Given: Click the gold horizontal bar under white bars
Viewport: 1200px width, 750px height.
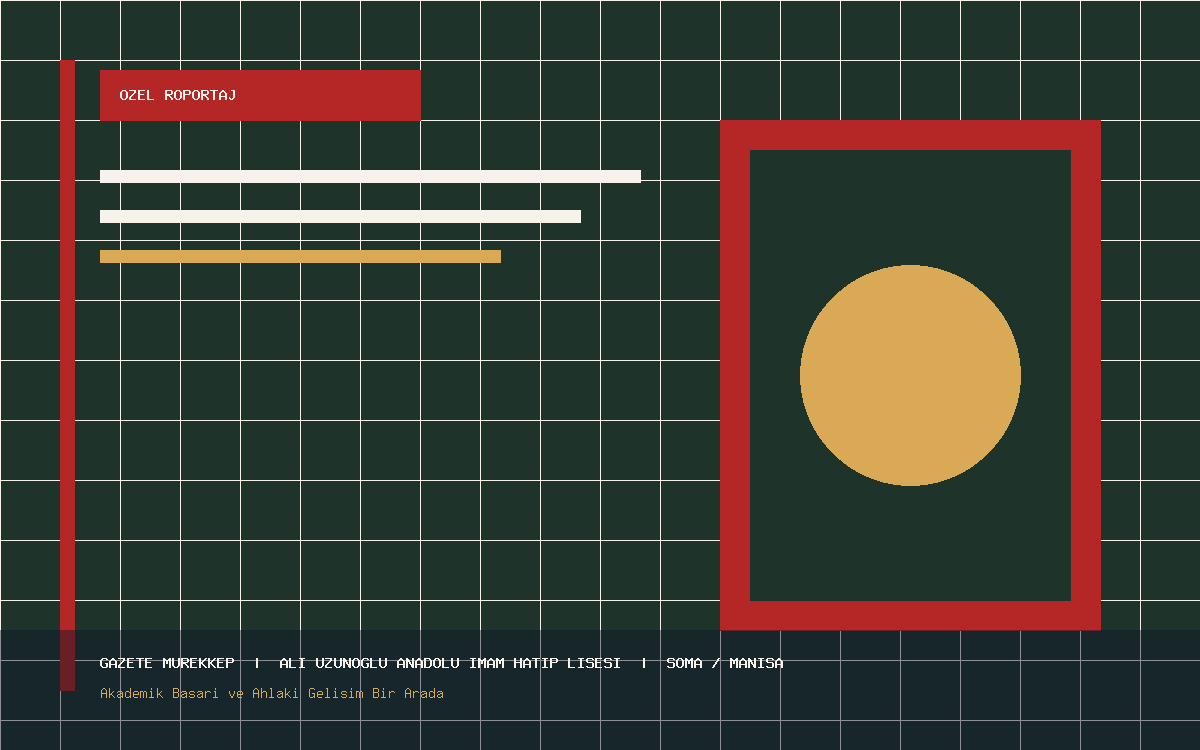Looking at the screenshot, I should point(300,256).
